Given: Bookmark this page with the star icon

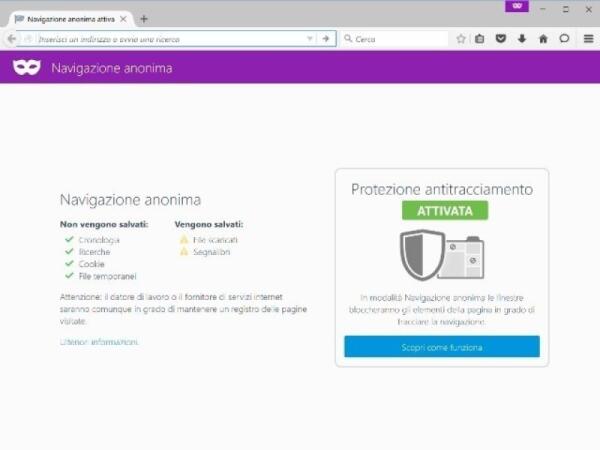Looking at the screenshot, I should tap(461, 39).
